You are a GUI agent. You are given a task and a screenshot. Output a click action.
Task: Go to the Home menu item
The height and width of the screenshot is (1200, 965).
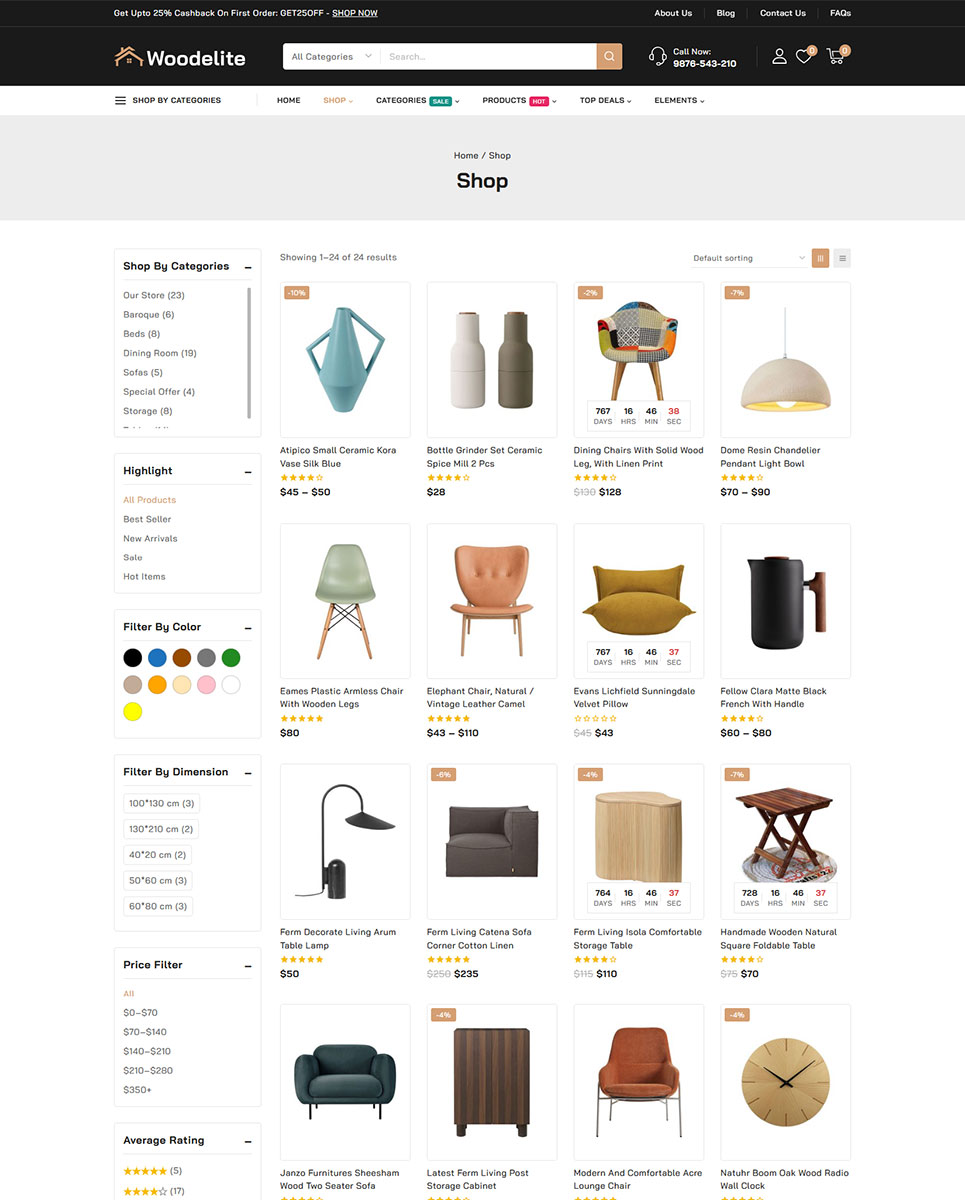[289, 100]
